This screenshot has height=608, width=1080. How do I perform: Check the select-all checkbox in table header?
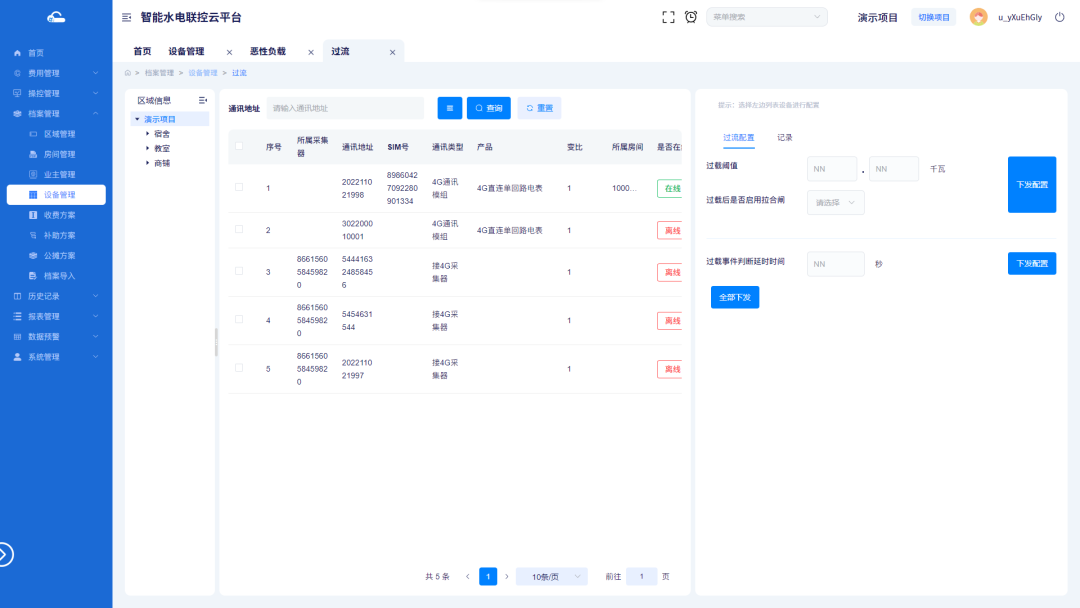point(238,146)
